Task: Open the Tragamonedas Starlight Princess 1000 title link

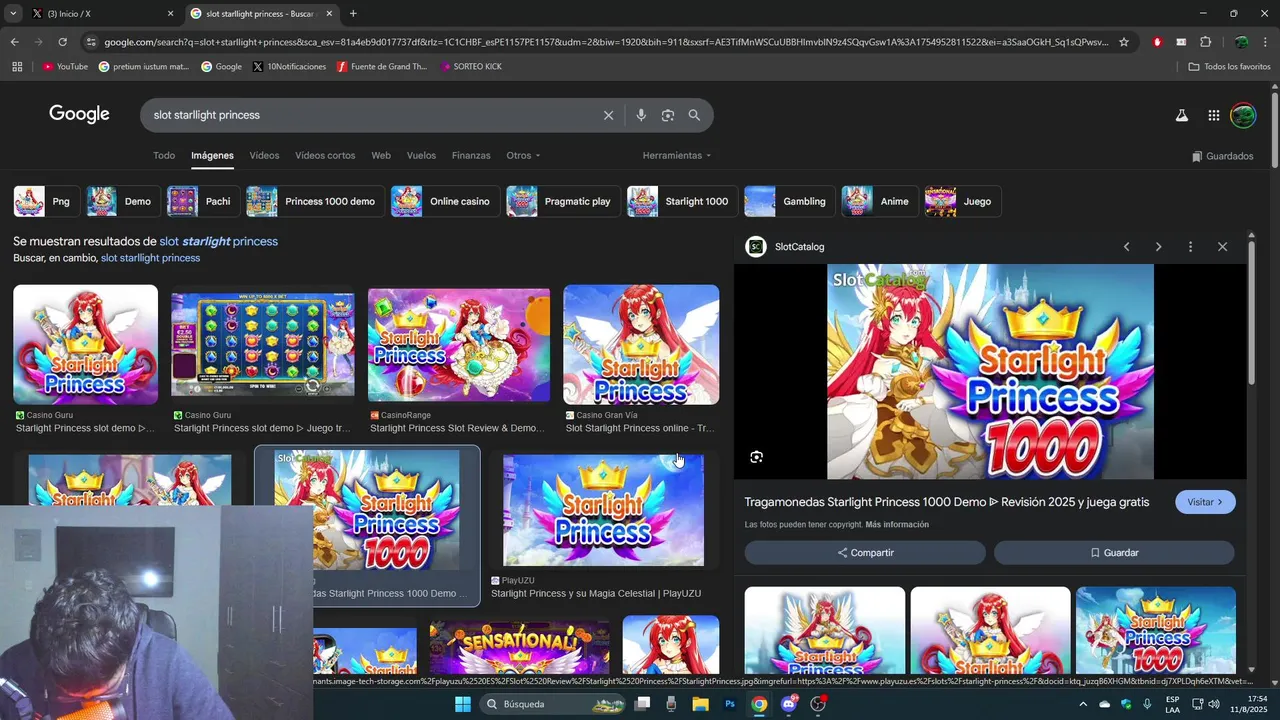Action: coord(947,502)
